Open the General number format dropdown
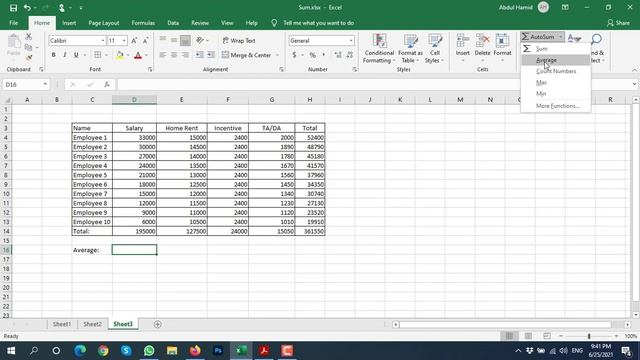Viewport: 640px width, 360px height. point(351,41)
